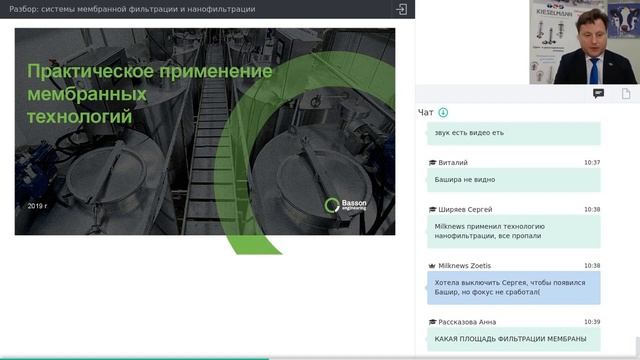This screenshot has height=360, width=640.
Task: Click the 10:39 timestamp
Action: (592, 322)
